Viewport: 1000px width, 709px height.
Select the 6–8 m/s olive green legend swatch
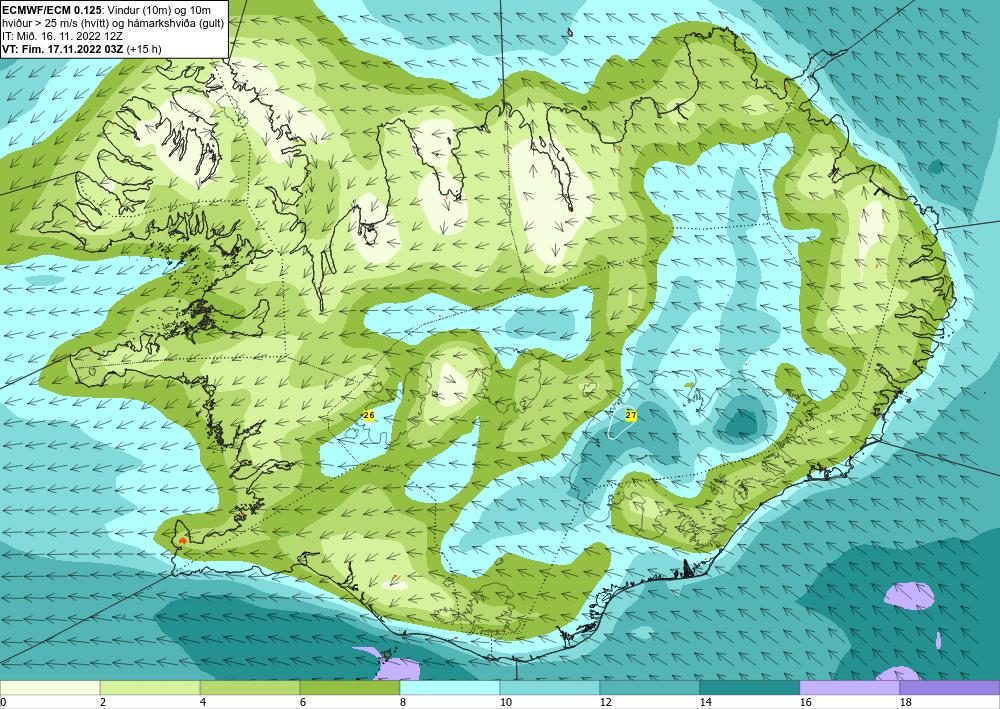[x=350, y=688]
